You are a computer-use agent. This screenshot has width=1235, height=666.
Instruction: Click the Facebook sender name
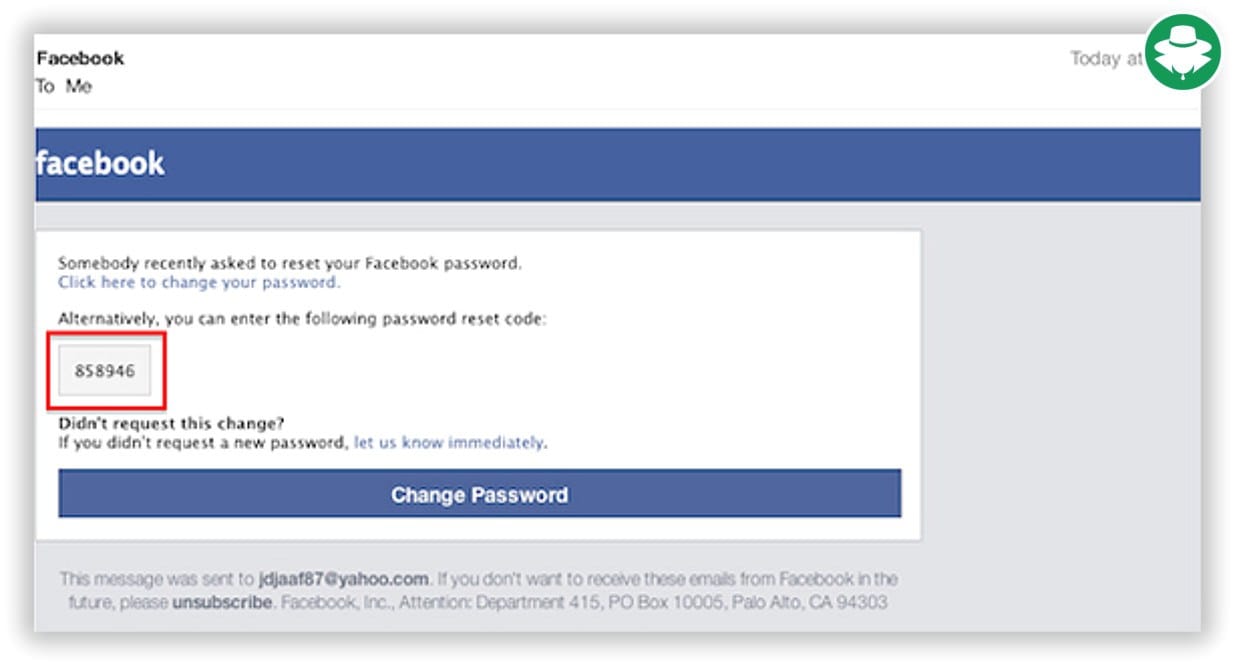point(79,57)
